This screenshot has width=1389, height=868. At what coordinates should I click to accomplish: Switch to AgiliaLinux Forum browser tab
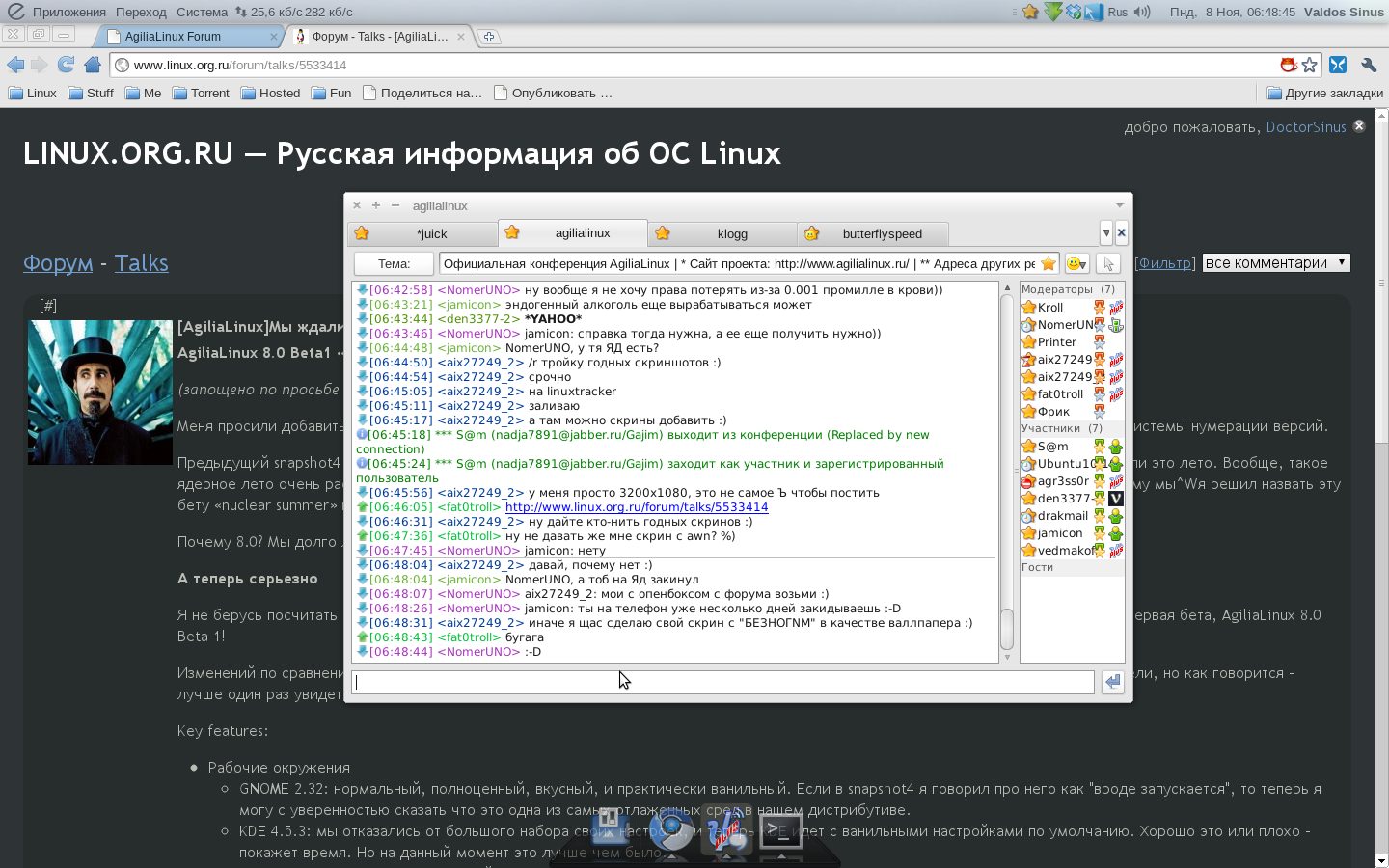[x=190, y=37]
